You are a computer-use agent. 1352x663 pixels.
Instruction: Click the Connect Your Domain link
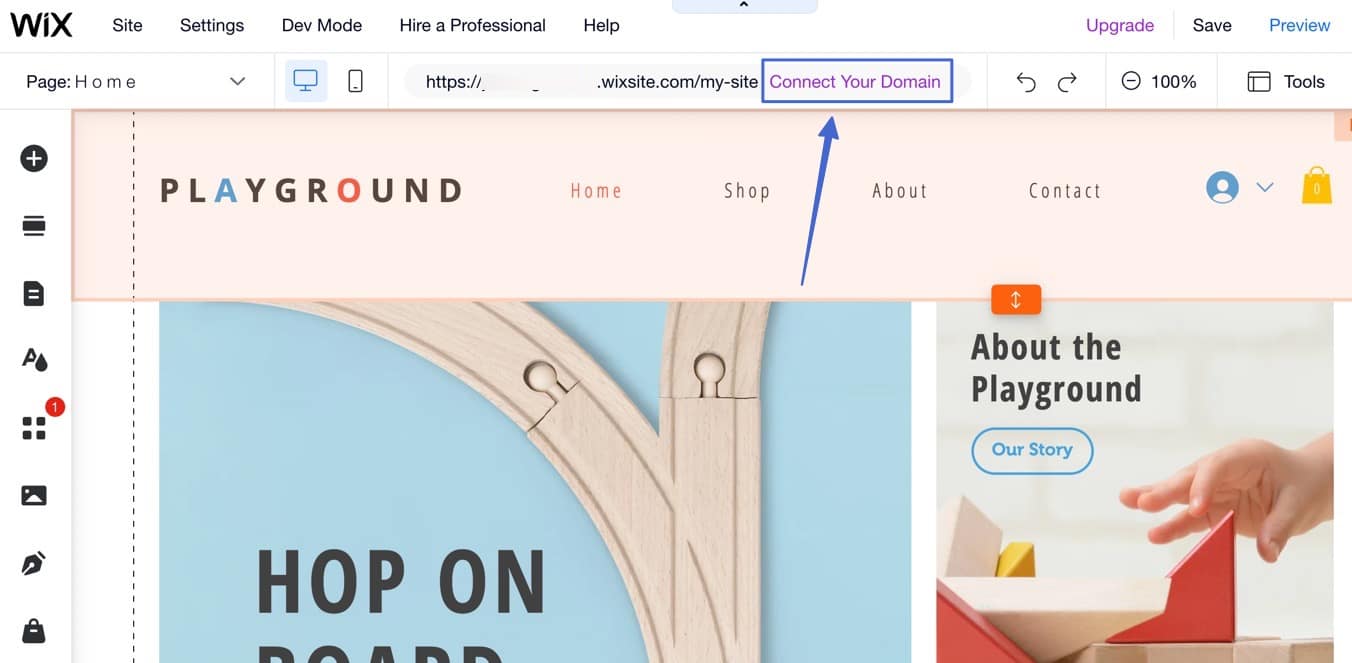tap(856, 81)
